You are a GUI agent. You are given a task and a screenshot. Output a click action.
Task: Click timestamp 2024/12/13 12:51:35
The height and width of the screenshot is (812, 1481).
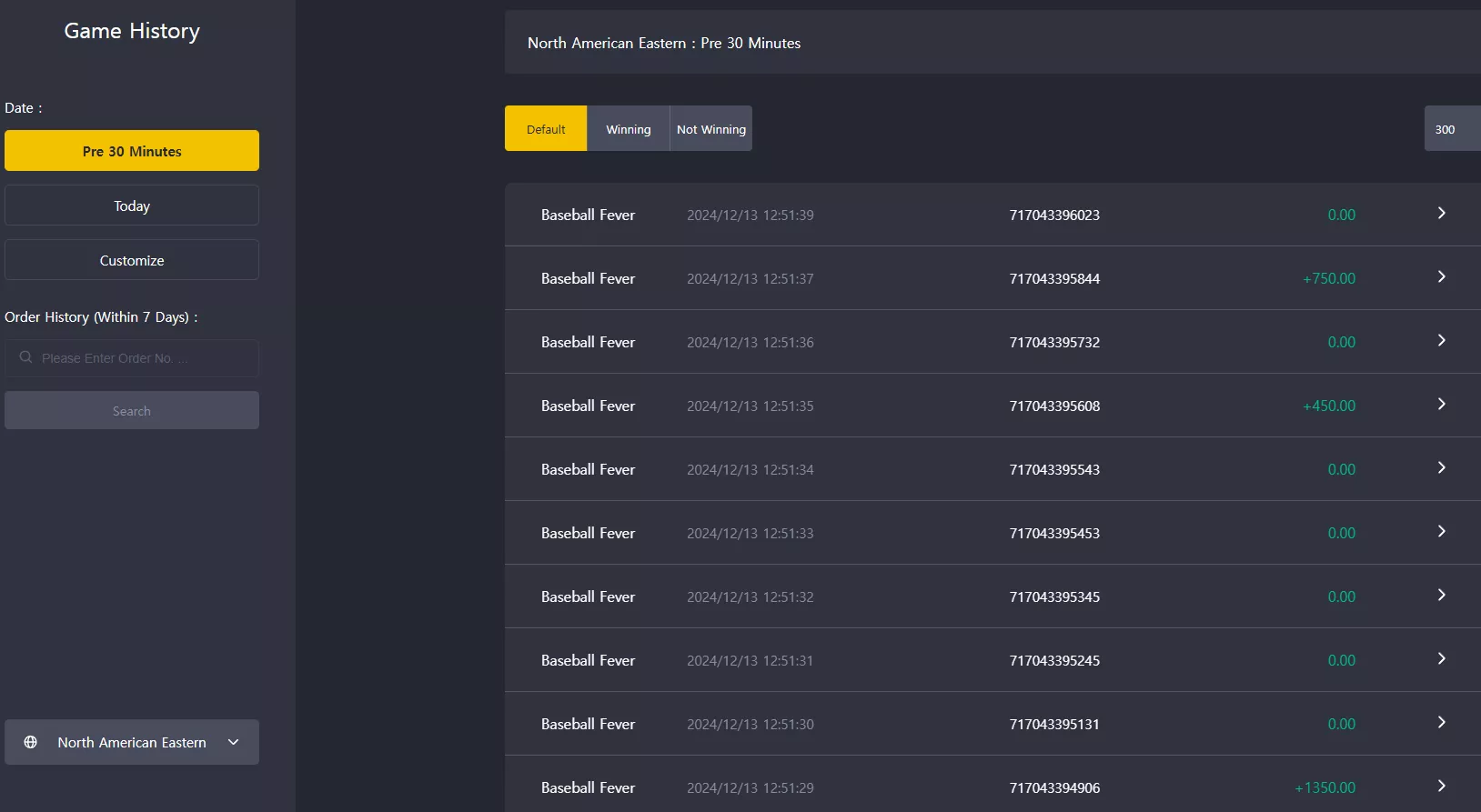tap(751, 406)
